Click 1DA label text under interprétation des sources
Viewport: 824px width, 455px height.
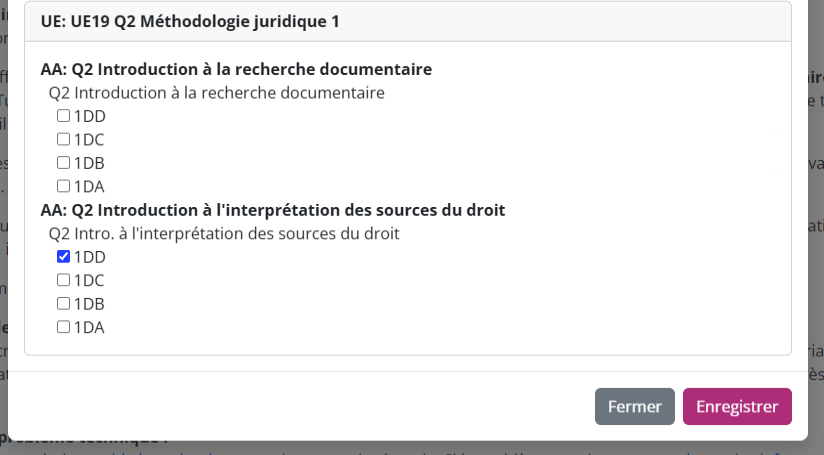(89, 327)
